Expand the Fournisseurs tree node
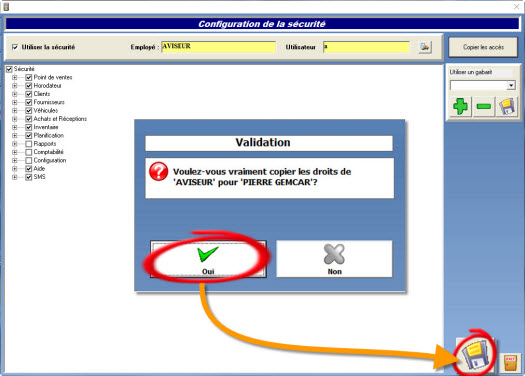The height and width of the screenshot is (376, 525). [x=15, y=102]
